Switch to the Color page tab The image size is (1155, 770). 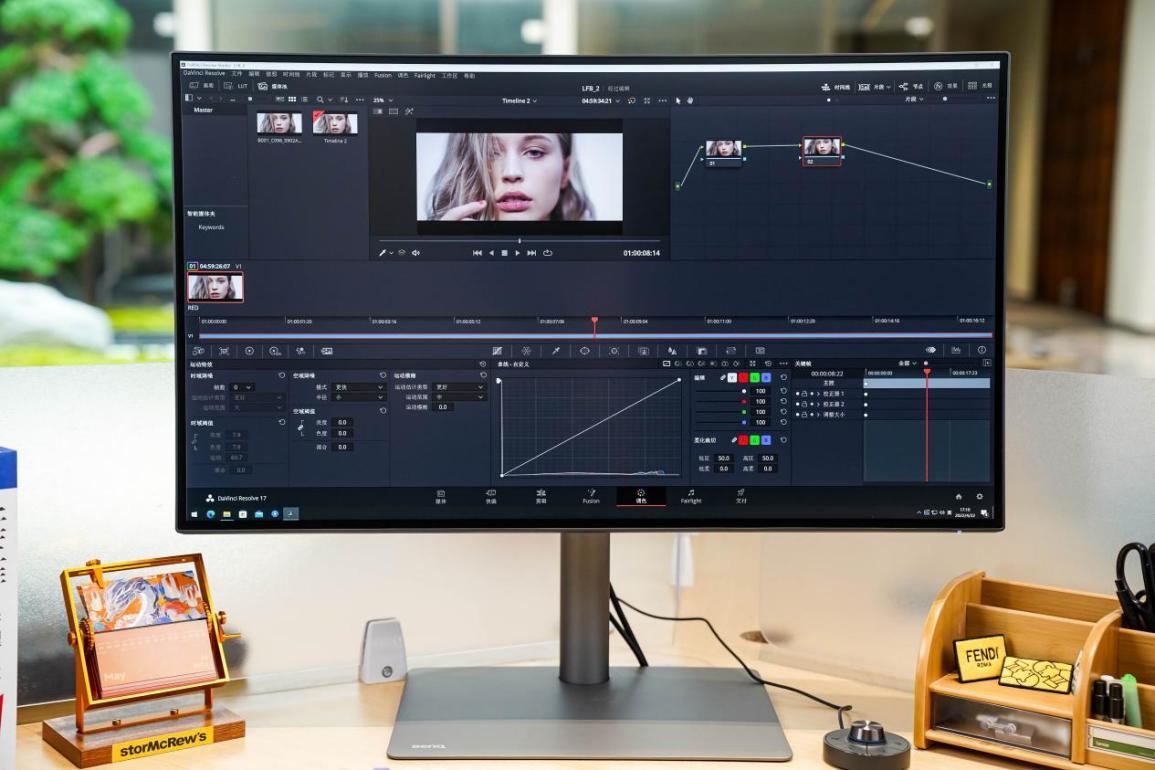pos(641,497)
